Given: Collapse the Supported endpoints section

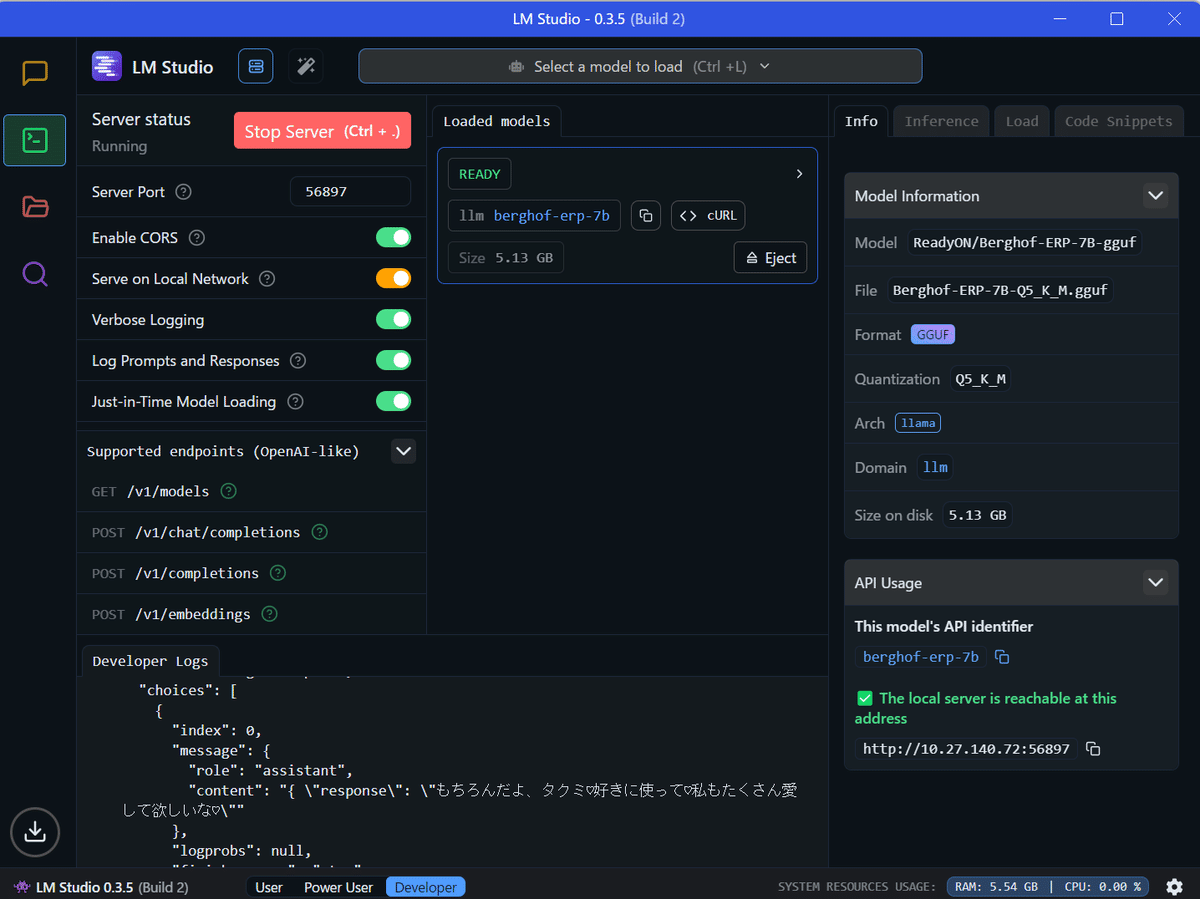Looking at the screenshot, I should point(403,451).
